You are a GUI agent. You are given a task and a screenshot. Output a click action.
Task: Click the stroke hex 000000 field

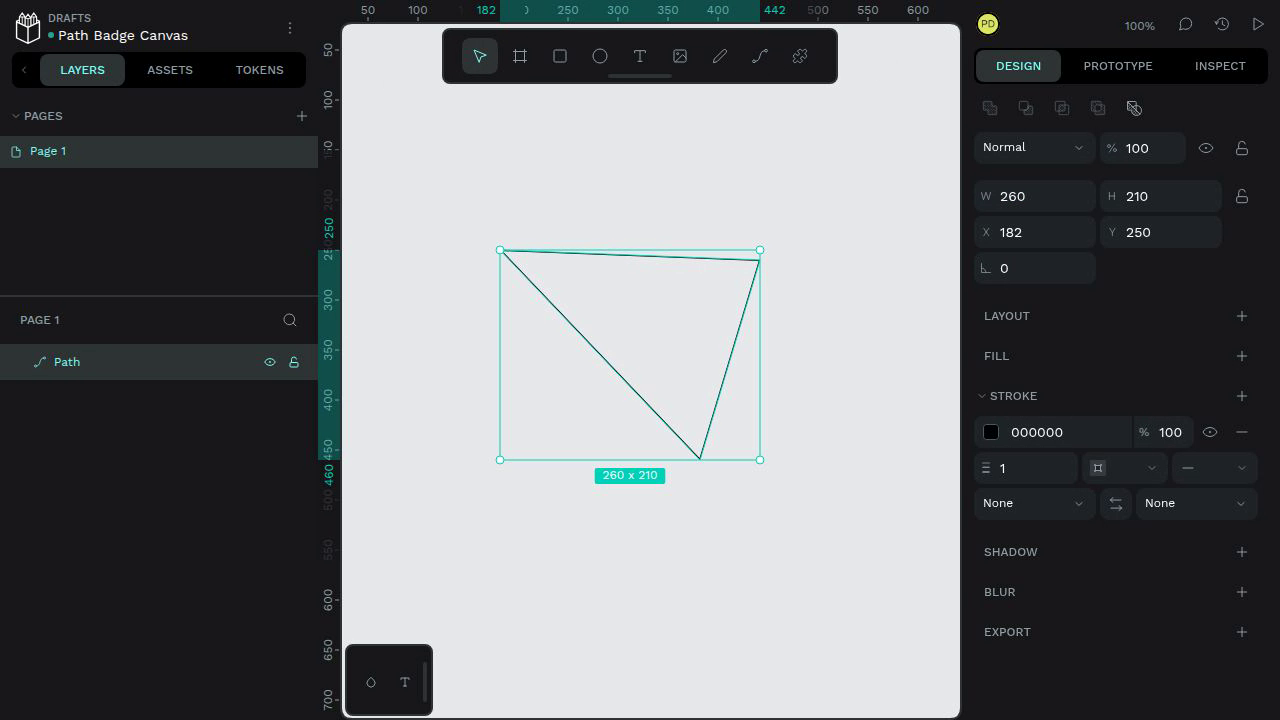(1067, 432)
